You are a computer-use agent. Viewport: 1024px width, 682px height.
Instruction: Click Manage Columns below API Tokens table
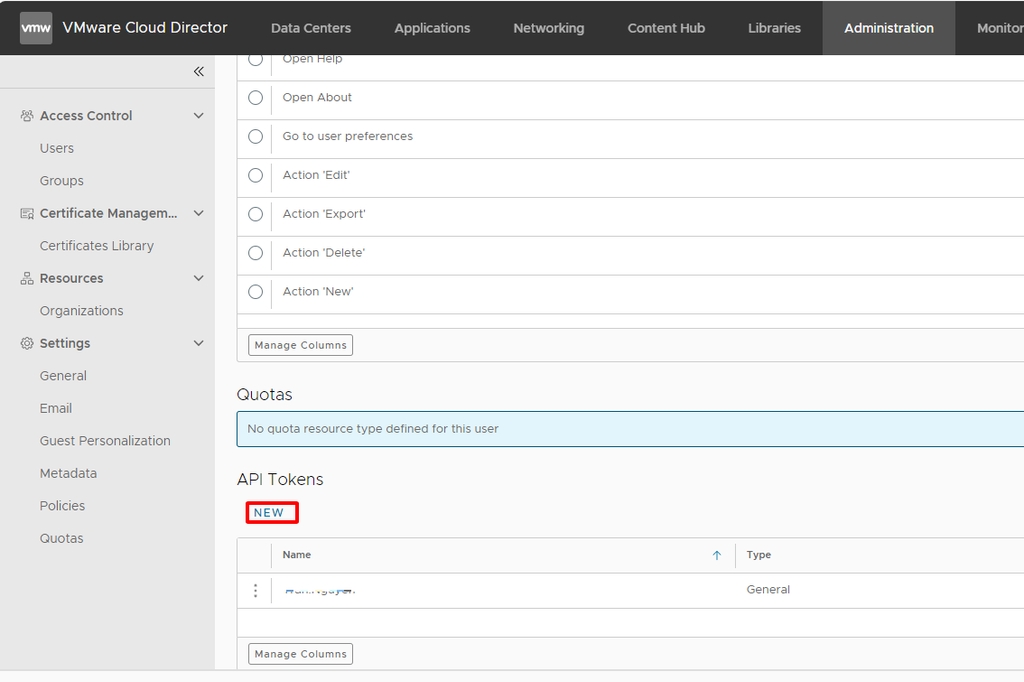pos(300,654)
